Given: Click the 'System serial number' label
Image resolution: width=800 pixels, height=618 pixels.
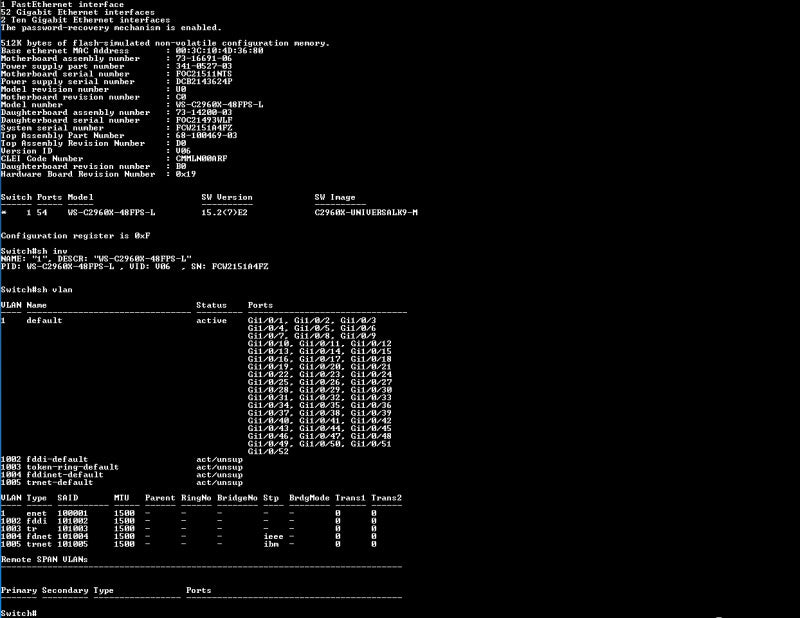Looking at the screenshot, I should click(52, 128).
